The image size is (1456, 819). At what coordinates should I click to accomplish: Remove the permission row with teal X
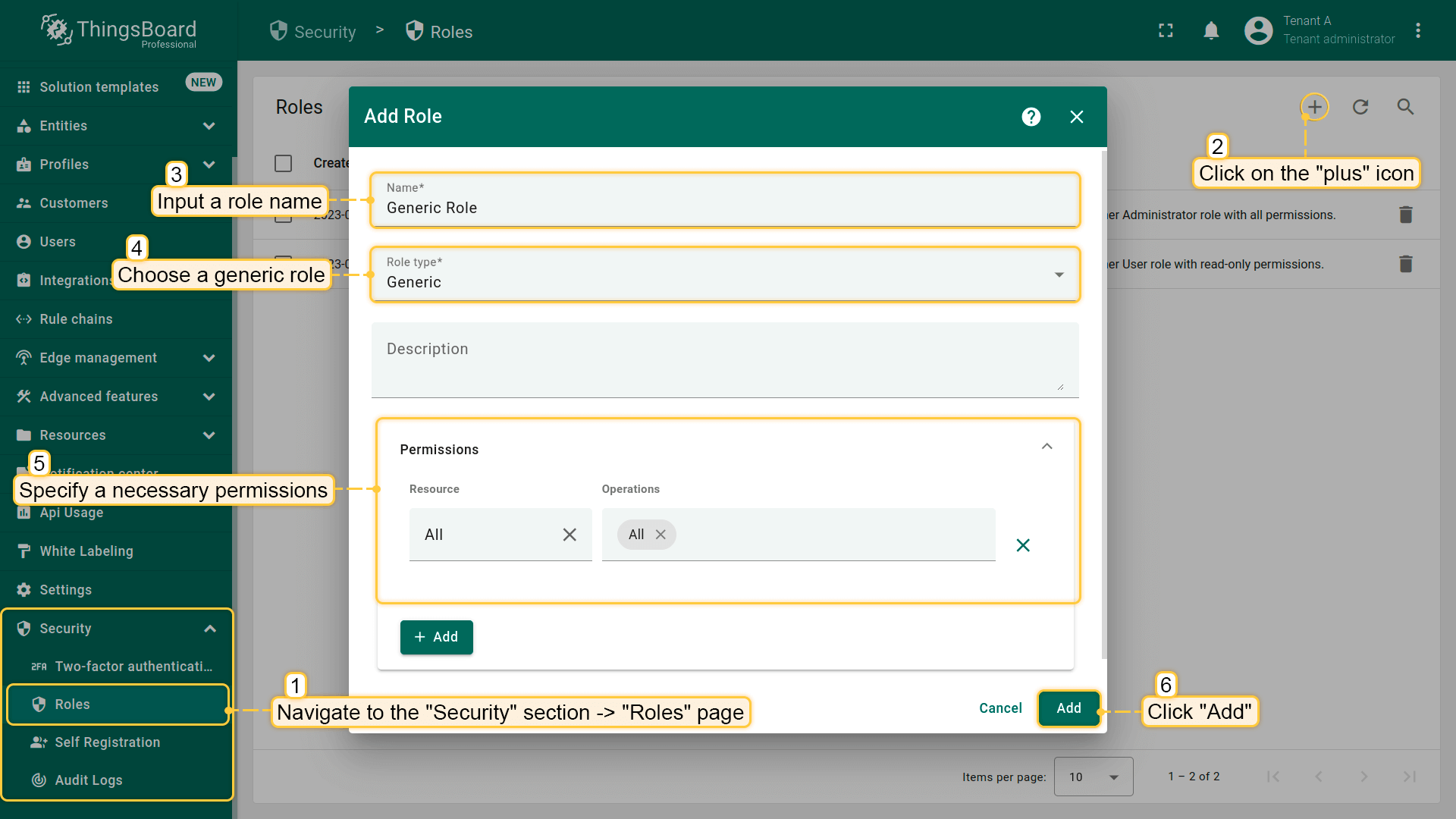click(1023, 545)
